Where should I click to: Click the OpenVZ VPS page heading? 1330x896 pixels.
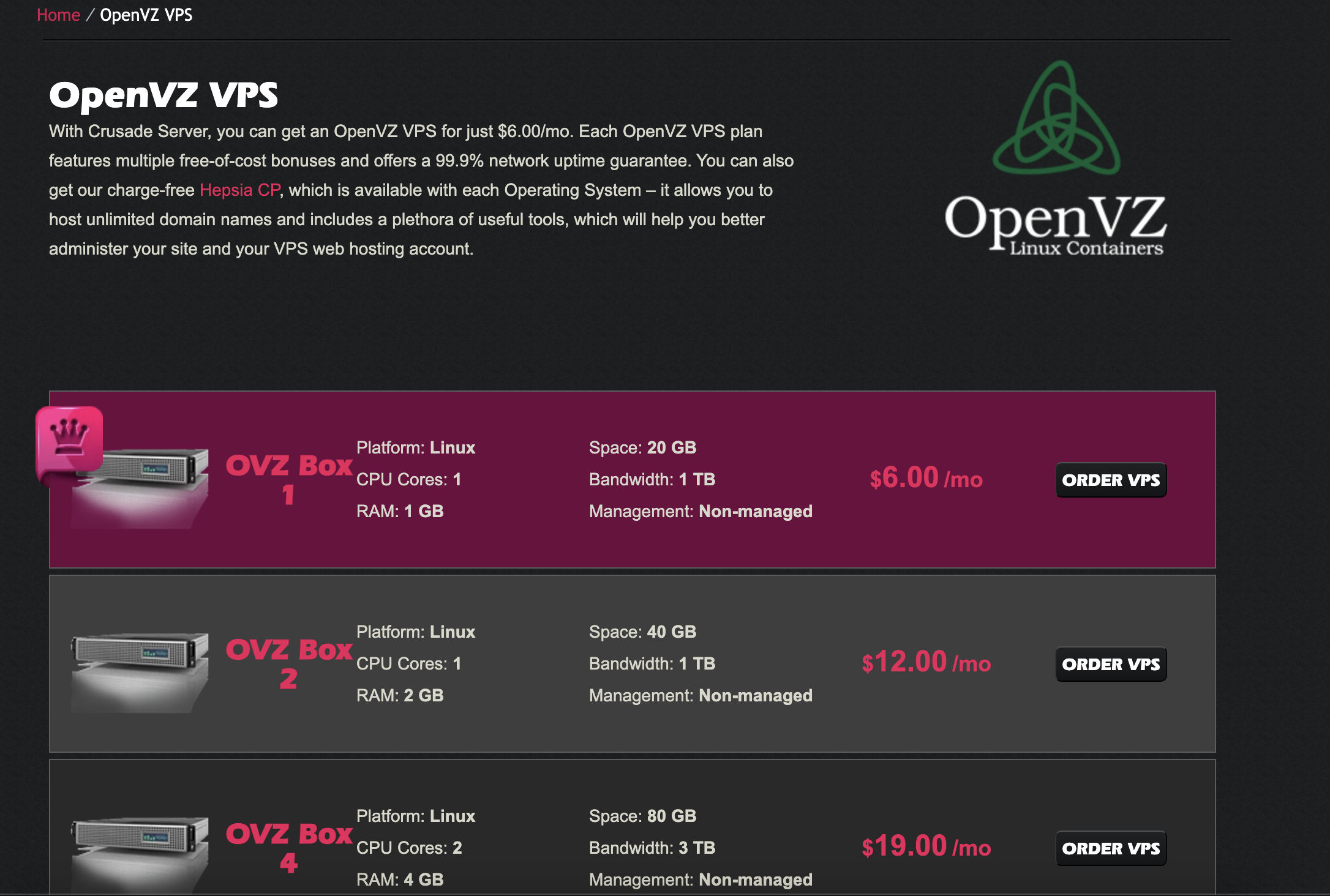163,95
